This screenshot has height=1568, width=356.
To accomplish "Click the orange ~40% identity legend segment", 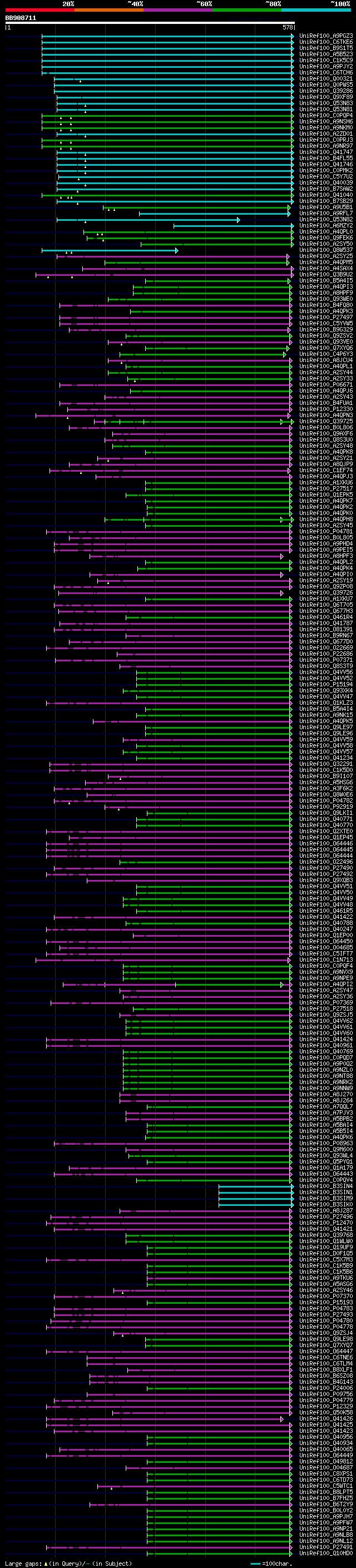I will coord(109,9).
